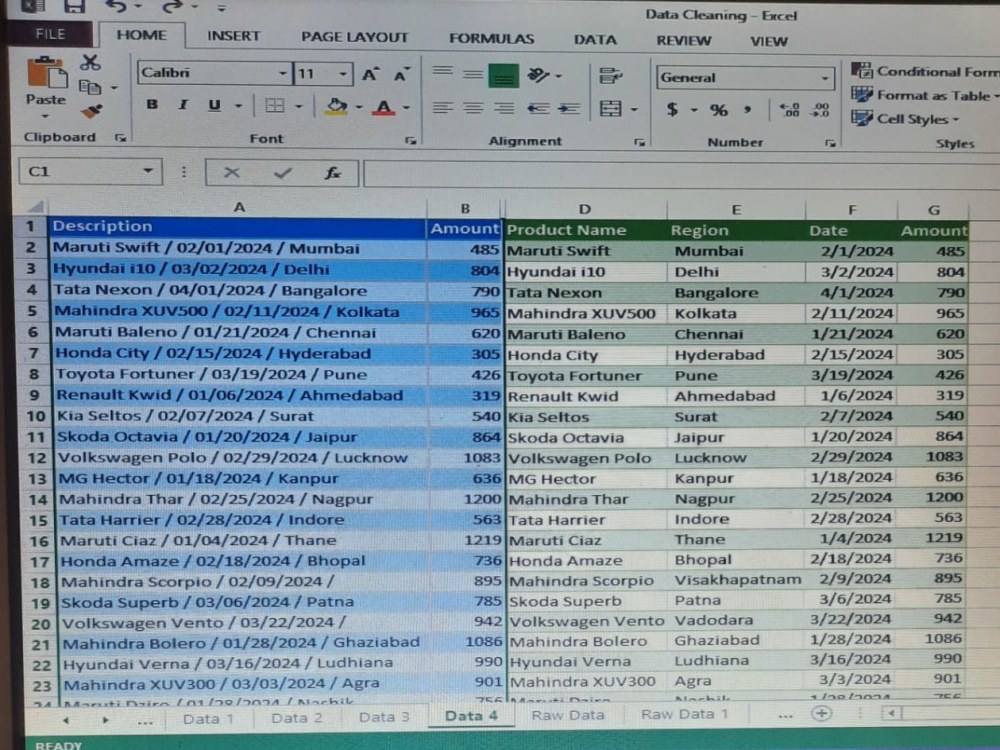Click Decrease Decimal icon
Viewport: 1000px width, 750px height.
tap(820, 110)
